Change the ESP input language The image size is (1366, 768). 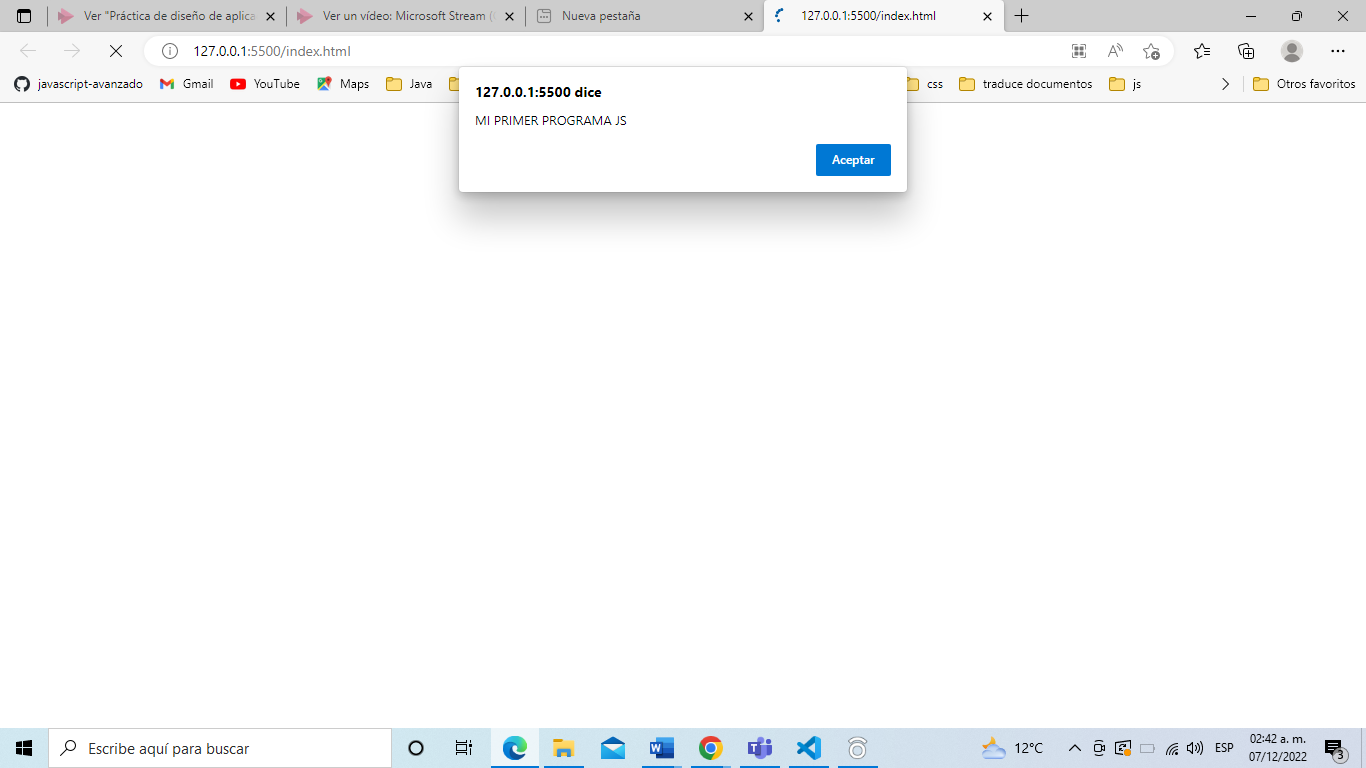[x=1224, y=748]
